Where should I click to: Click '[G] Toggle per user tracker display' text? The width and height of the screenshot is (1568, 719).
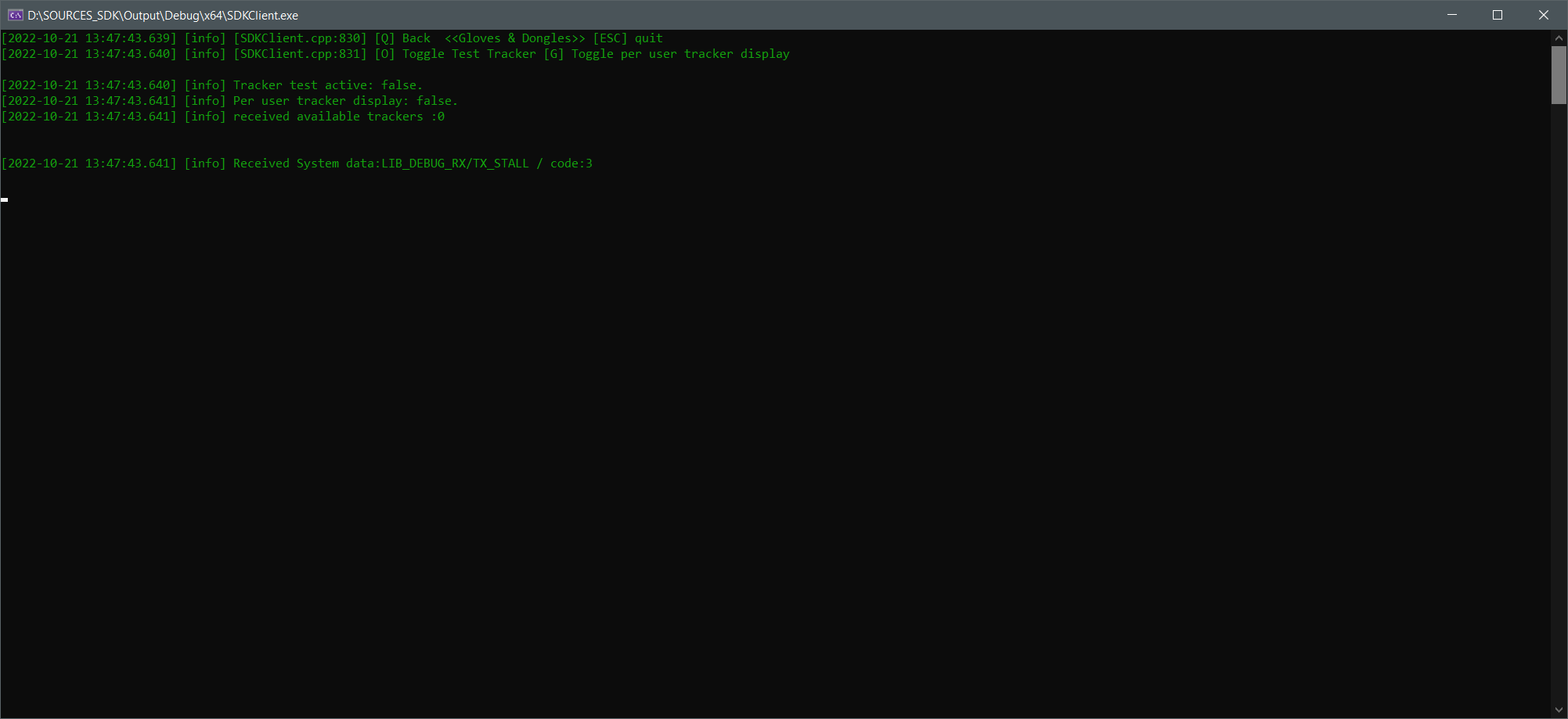667,54
